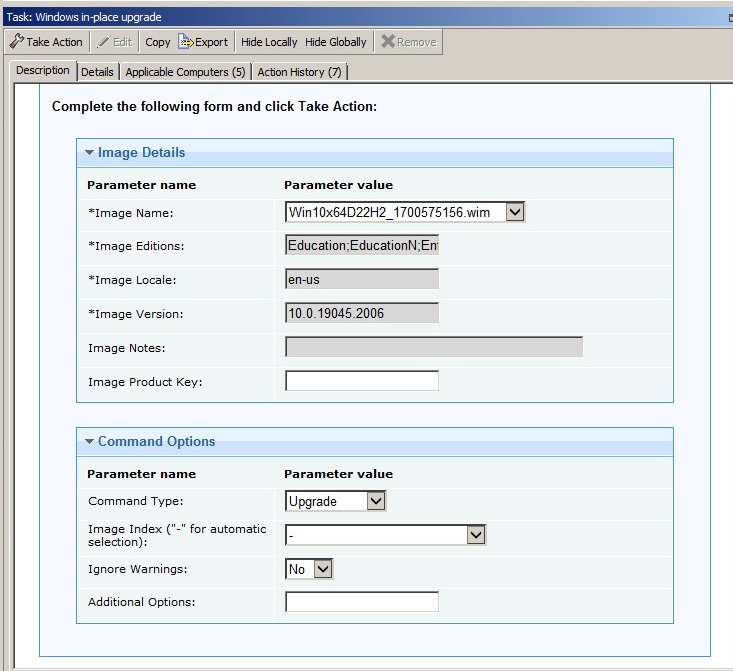Focus the Additional Options field
Screen dimensions: 733x671
pyautogui.click(x=362, y=602)
